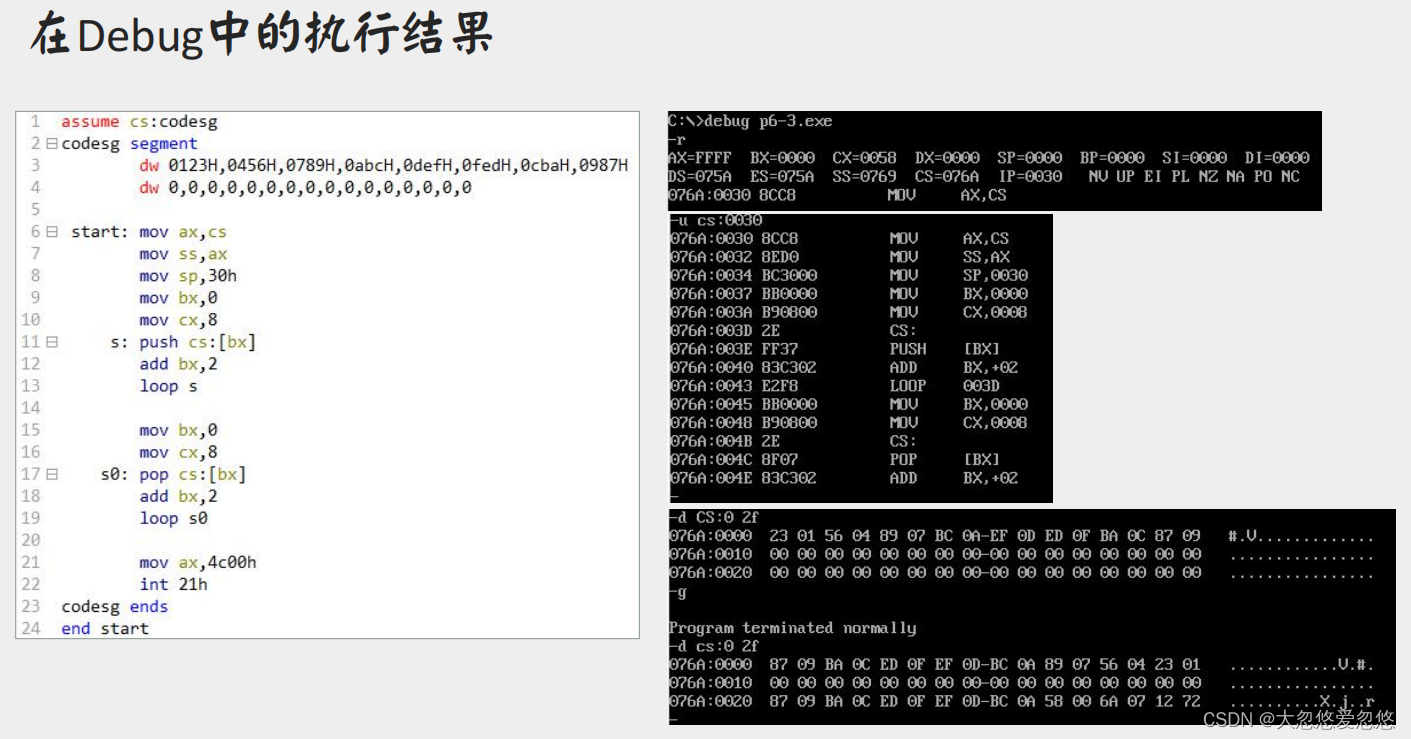Click code line int 21h

(174, 584)
